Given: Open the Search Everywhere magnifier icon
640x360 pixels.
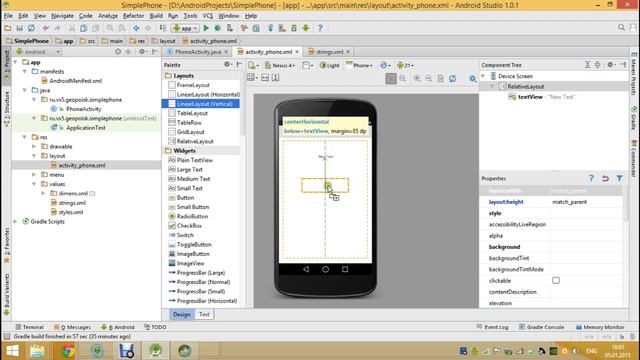Looking at the screenshot, I should [621, 27].
